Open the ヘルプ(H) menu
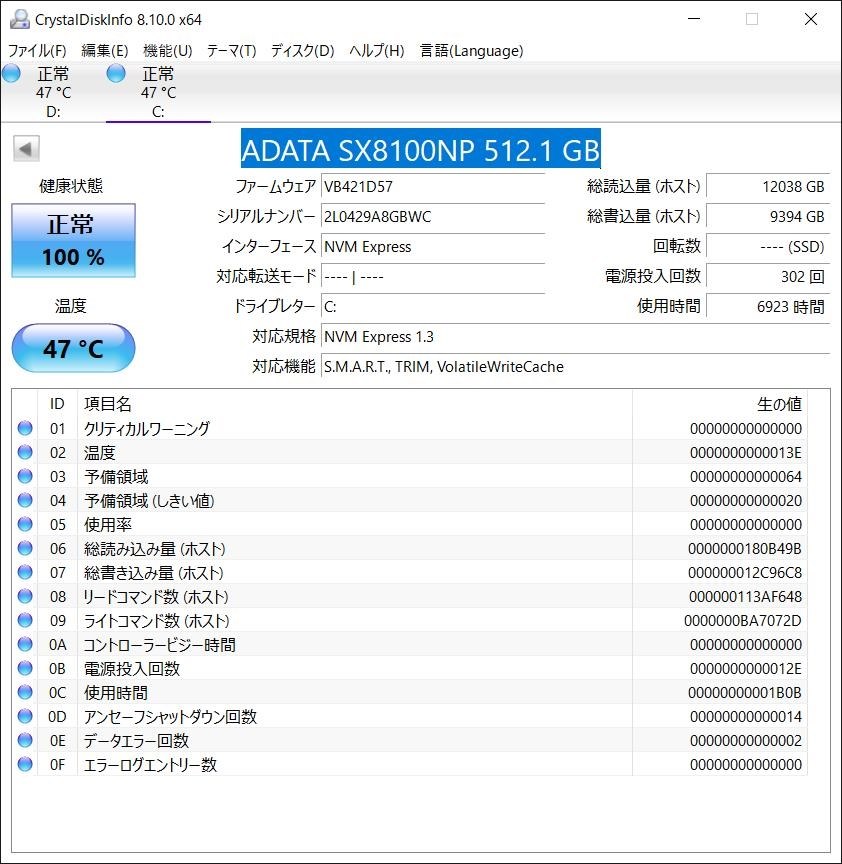Screen dimensions: 842x864 [x=377, y=51]
